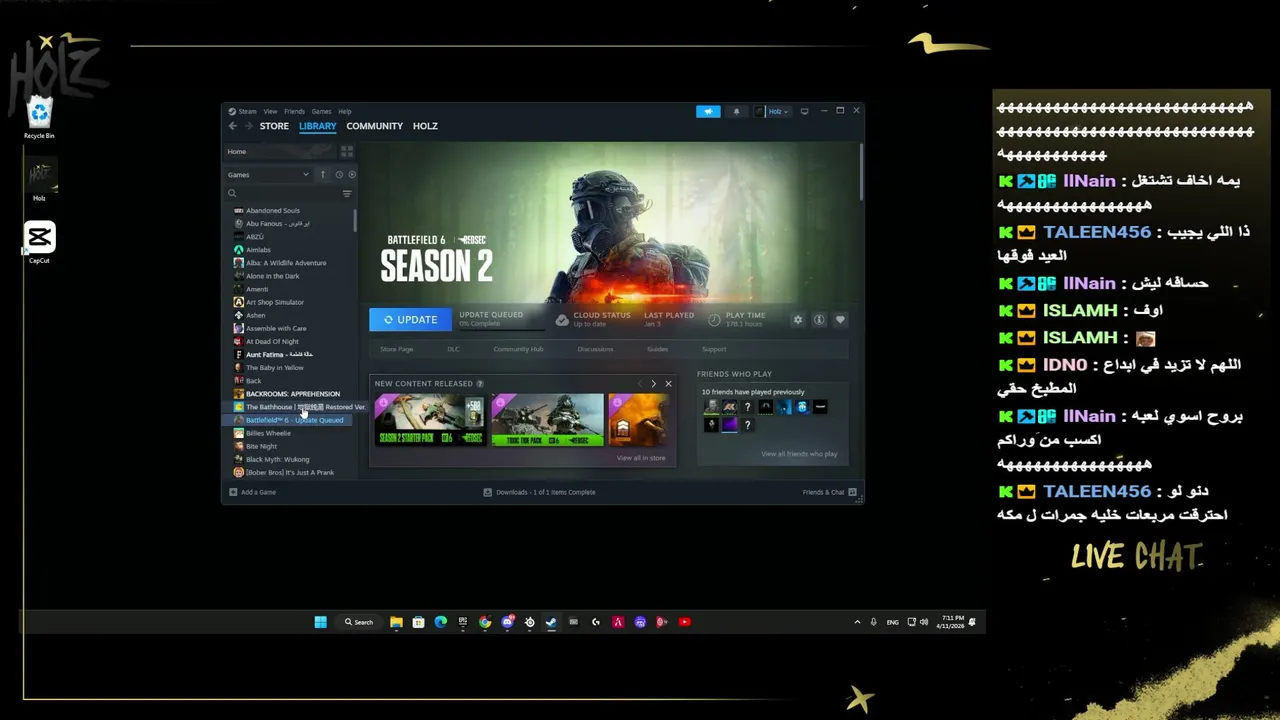This screenshot has height=720, width=1280.
Task: Click View all in store
Action: pos(641,458)
